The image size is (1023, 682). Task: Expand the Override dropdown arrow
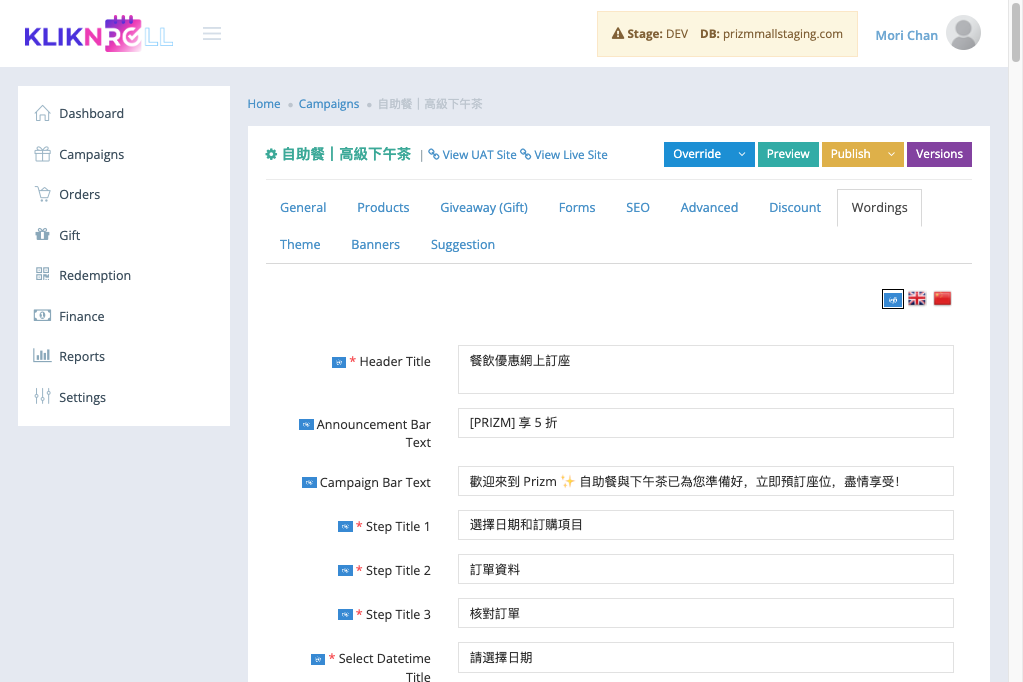coord(742,154)
